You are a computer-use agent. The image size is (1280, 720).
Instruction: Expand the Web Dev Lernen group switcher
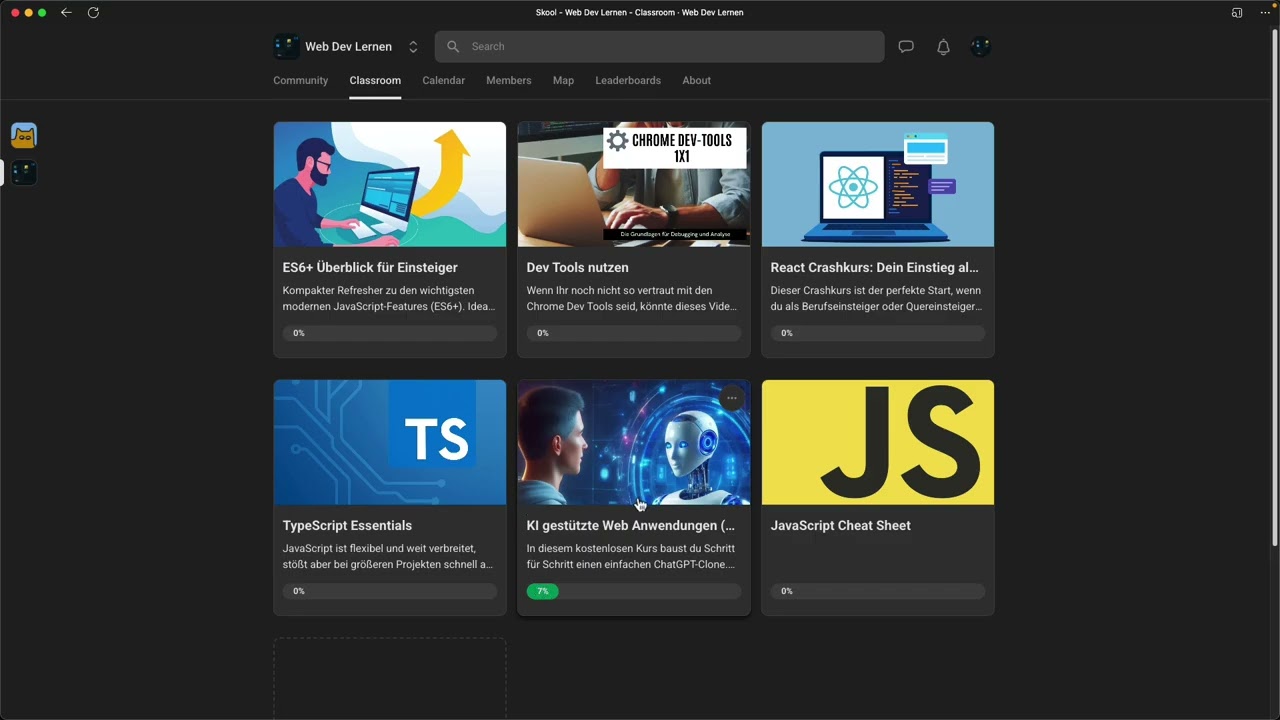point(413,47)
